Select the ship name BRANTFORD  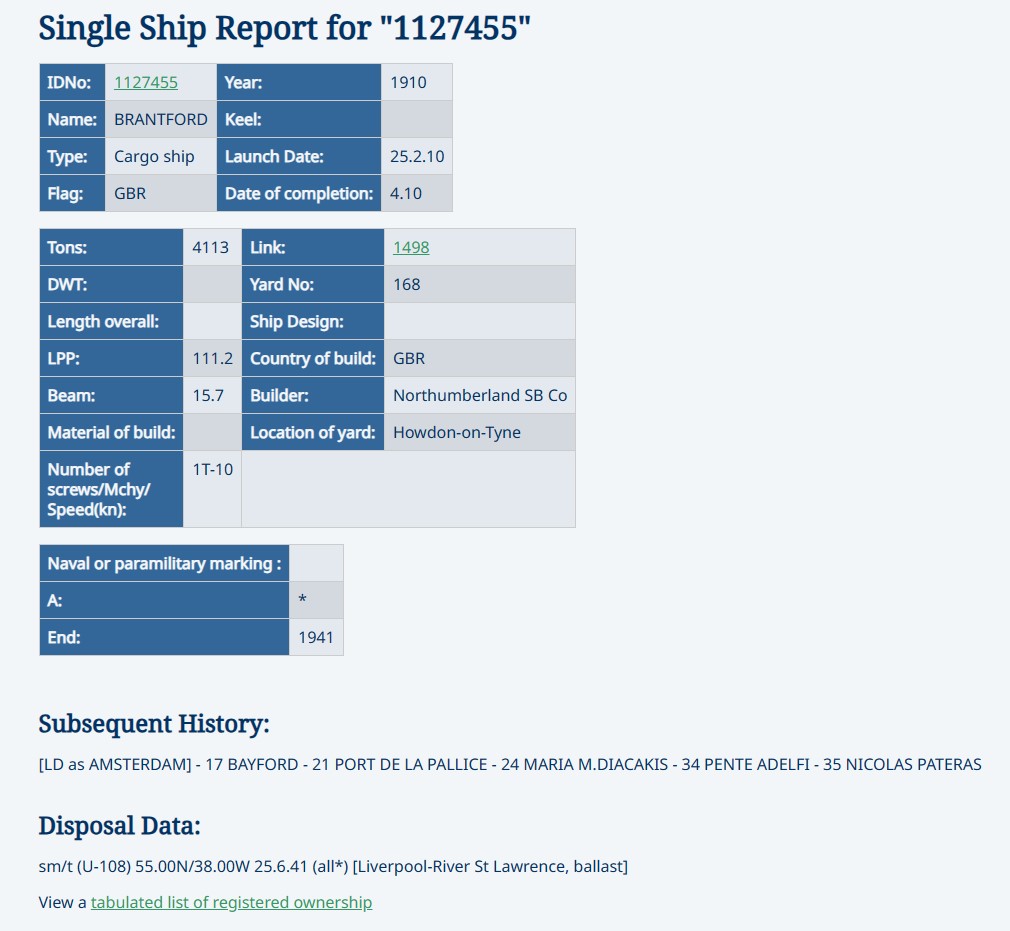coord(160,119)
